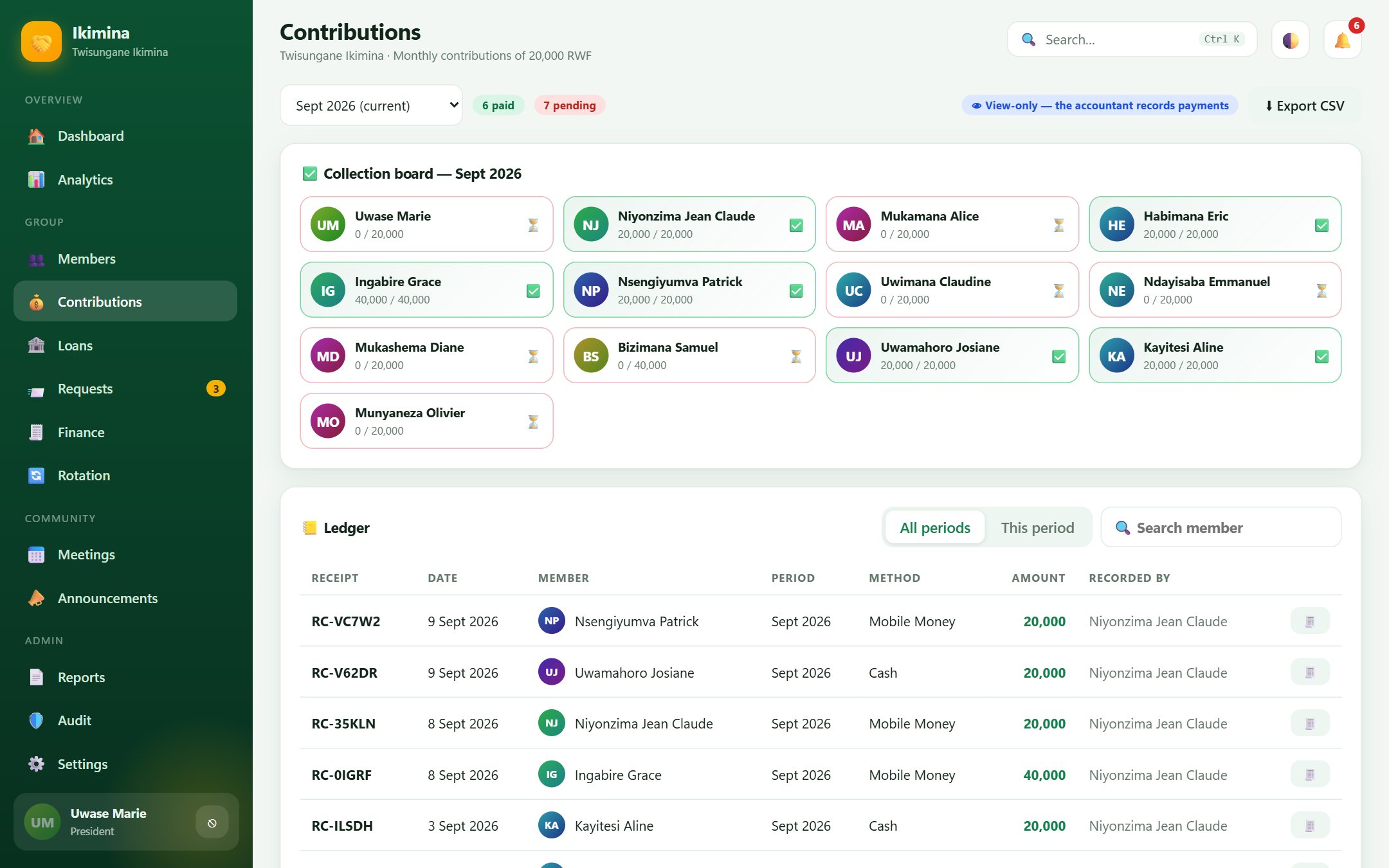Open the Announcements page
Viewport: 1389px width, 868px height.
125,599
